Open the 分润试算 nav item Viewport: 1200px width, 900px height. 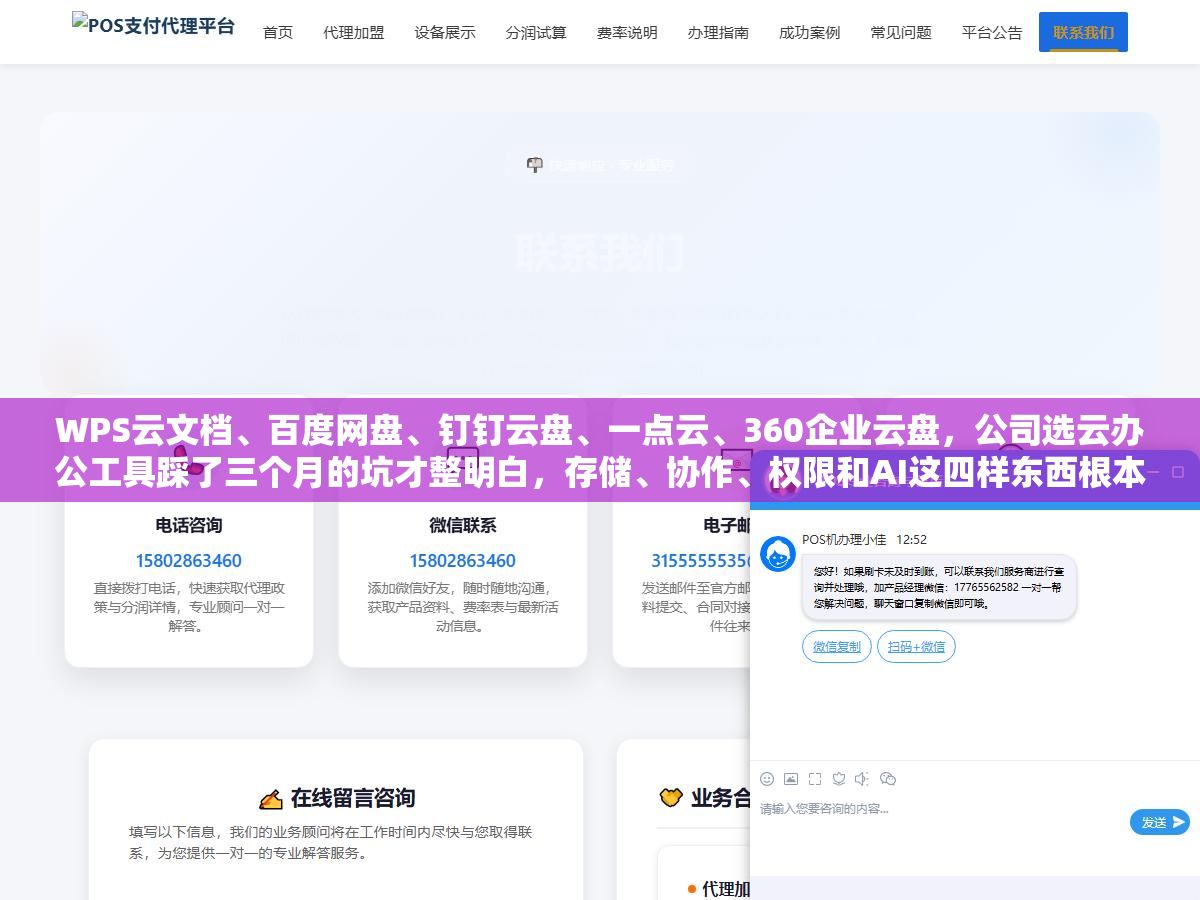536,32
